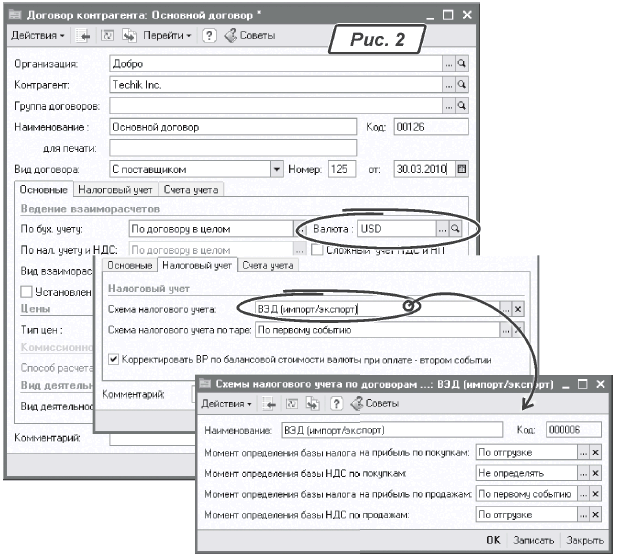
Task: Click help question icon in Договор контрагента toolbar
Action: (x=209, y=35)
